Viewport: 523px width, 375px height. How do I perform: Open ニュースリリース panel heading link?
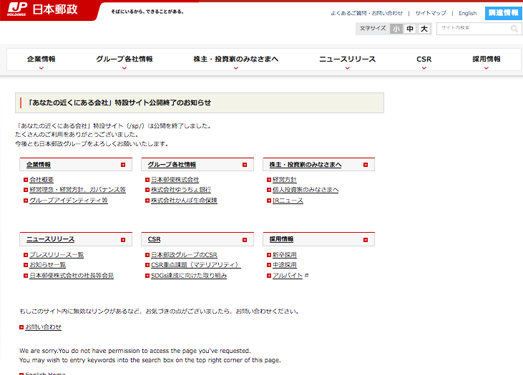click(x=50, y=240)
